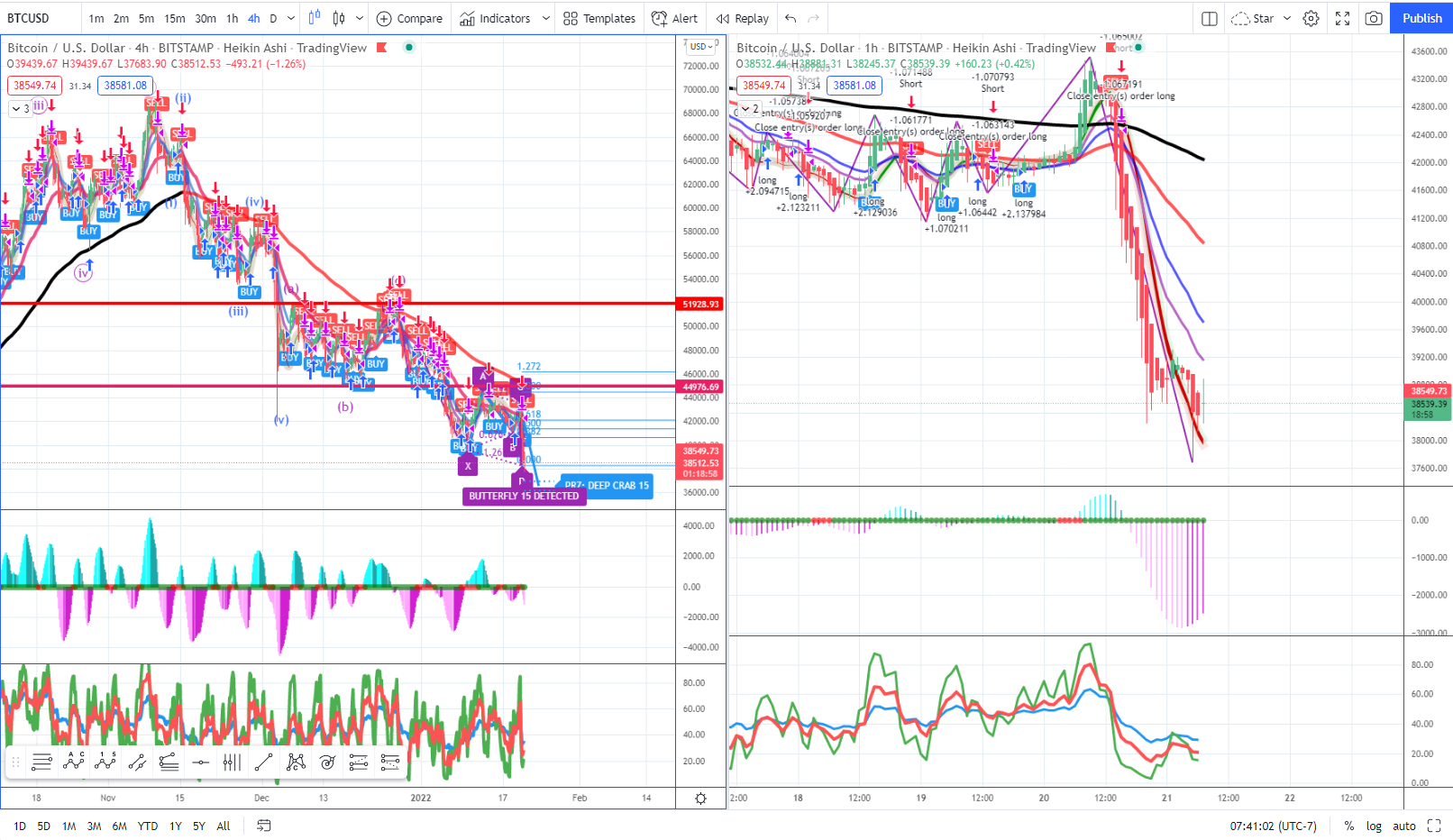Select the Fib Retracement drawing tool
The height and width of the screenshot is (840, 1453).
coord(41,762)
